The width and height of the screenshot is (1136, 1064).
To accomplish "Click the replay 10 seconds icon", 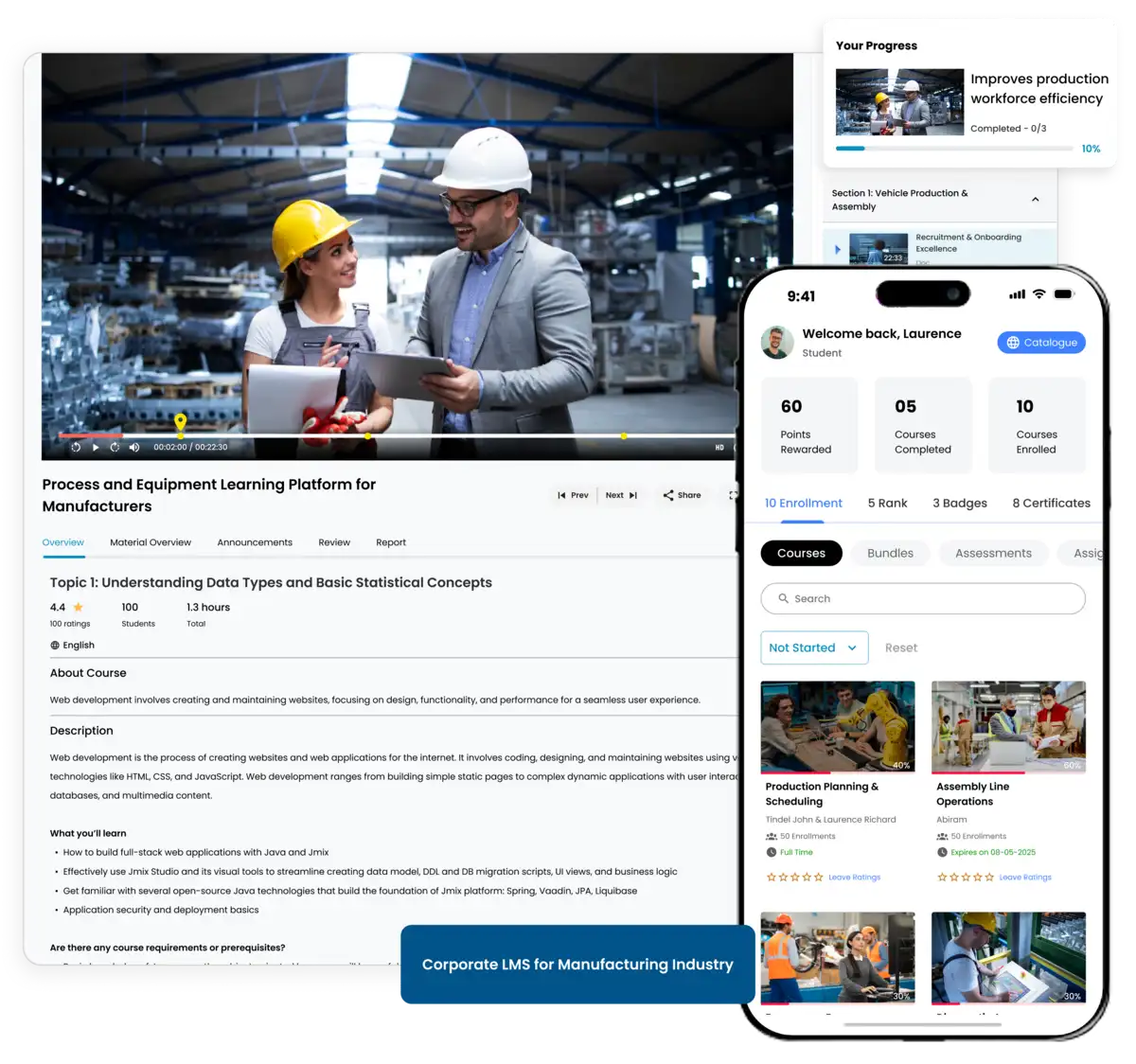I will coord(75,447).
